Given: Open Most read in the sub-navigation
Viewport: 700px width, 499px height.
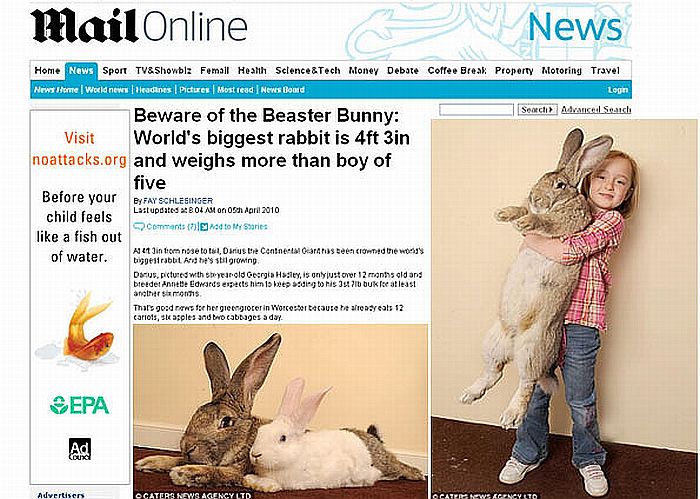Looking at the screenshot, I should (235, 90).
